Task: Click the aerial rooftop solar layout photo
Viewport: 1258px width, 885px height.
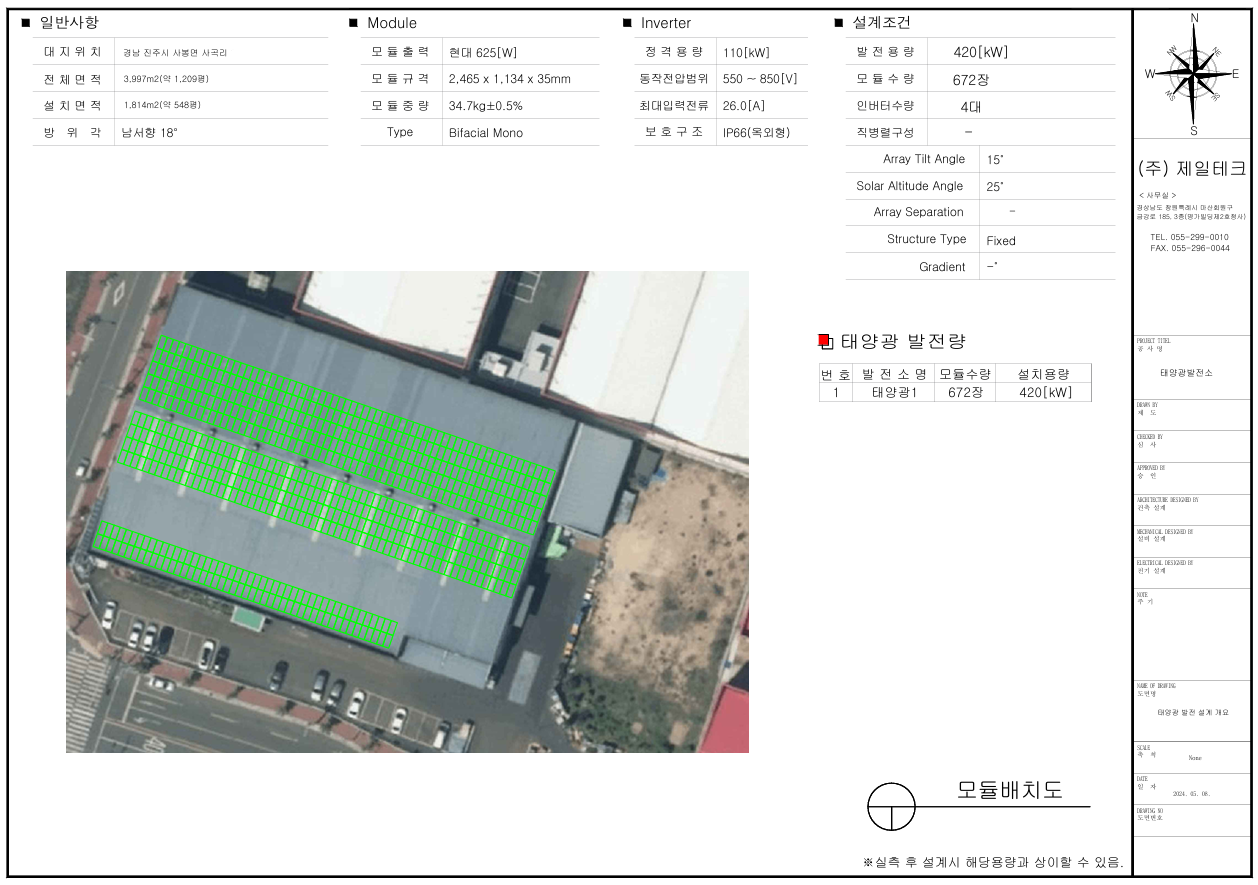Action: pyautogui.click(x=407, y=511)
